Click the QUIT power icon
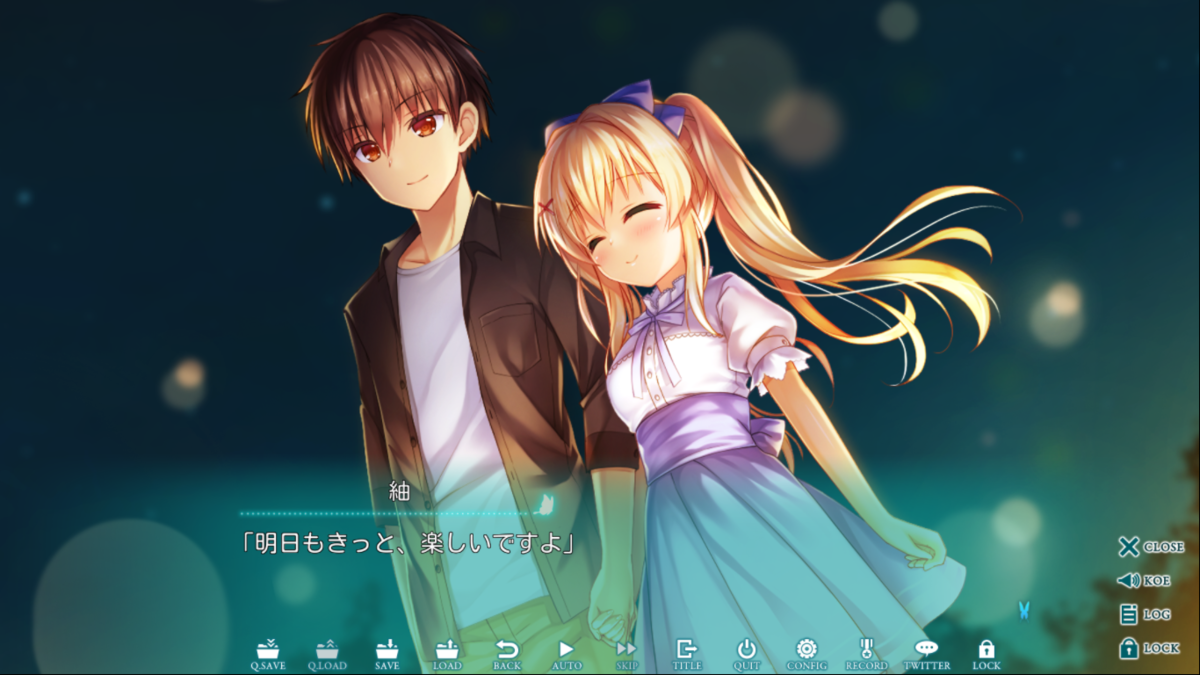Viewport: 1200px width, 675px height. pyautogui.click(x=747, y=655)
